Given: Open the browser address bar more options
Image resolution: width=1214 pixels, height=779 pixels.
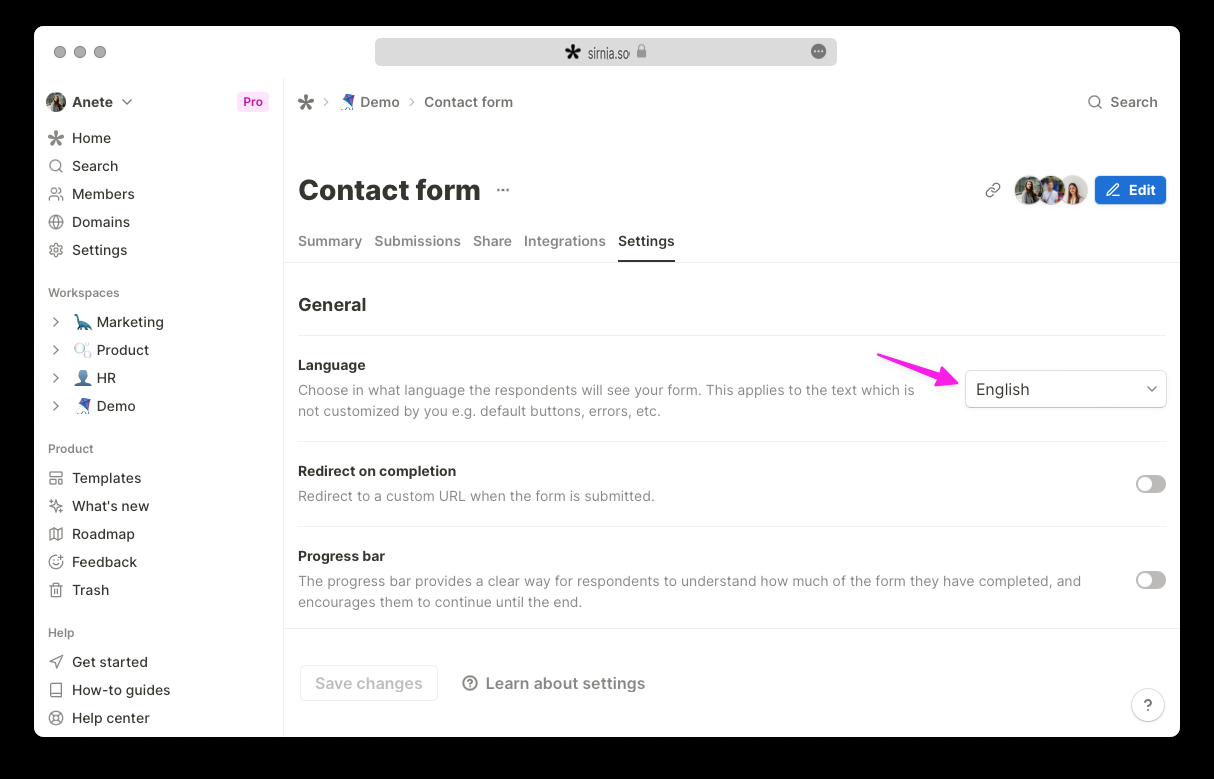Looking at the screenshot, I should [818, 52].
